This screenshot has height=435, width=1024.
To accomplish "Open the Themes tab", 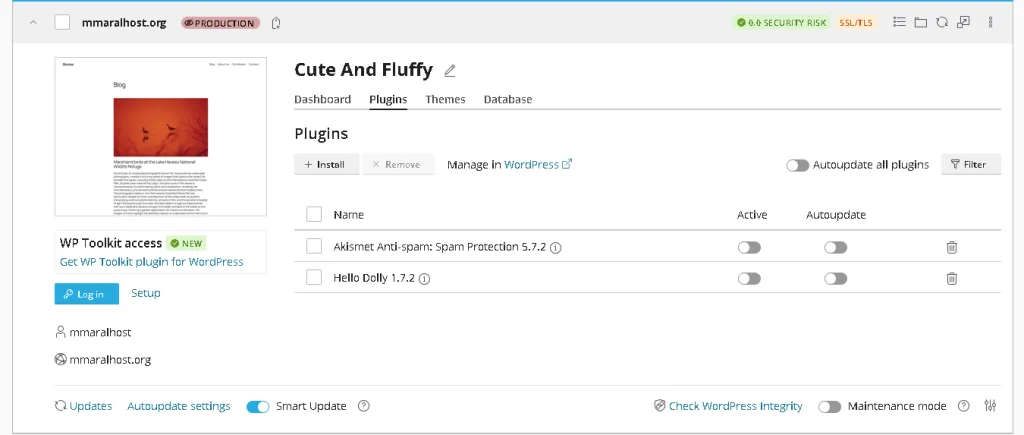I will [445, 99].
